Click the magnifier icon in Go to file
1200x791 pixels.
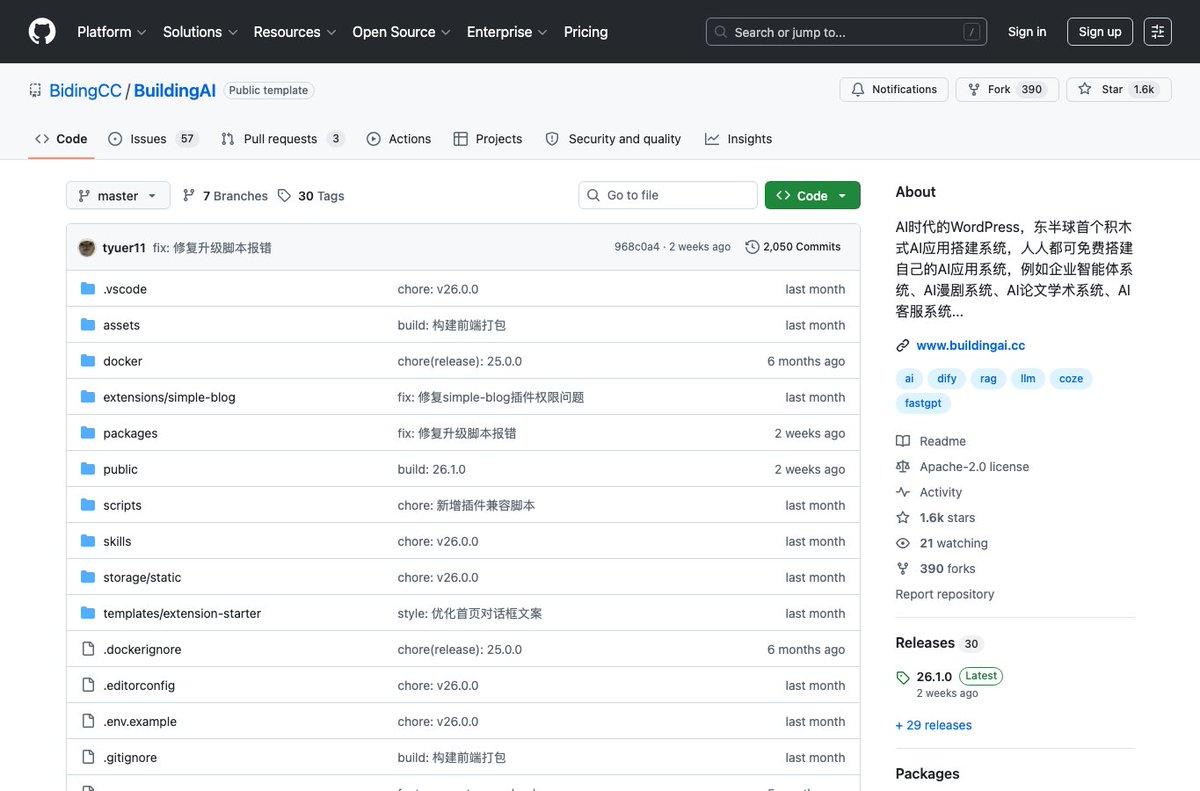click(x=594, y=195)
